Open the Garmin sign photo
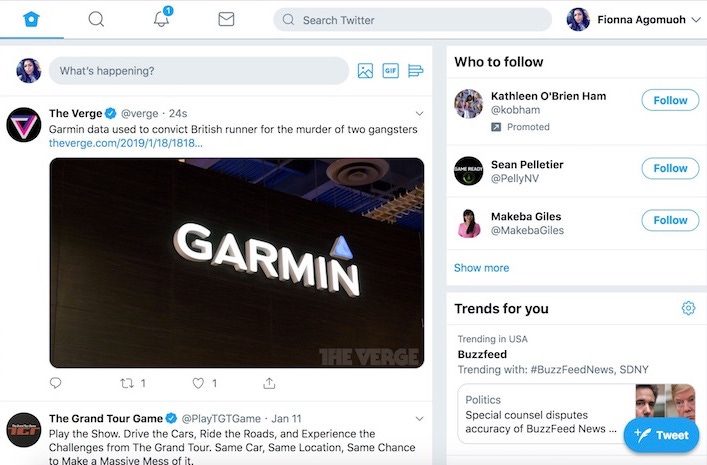 pos(237,262)
